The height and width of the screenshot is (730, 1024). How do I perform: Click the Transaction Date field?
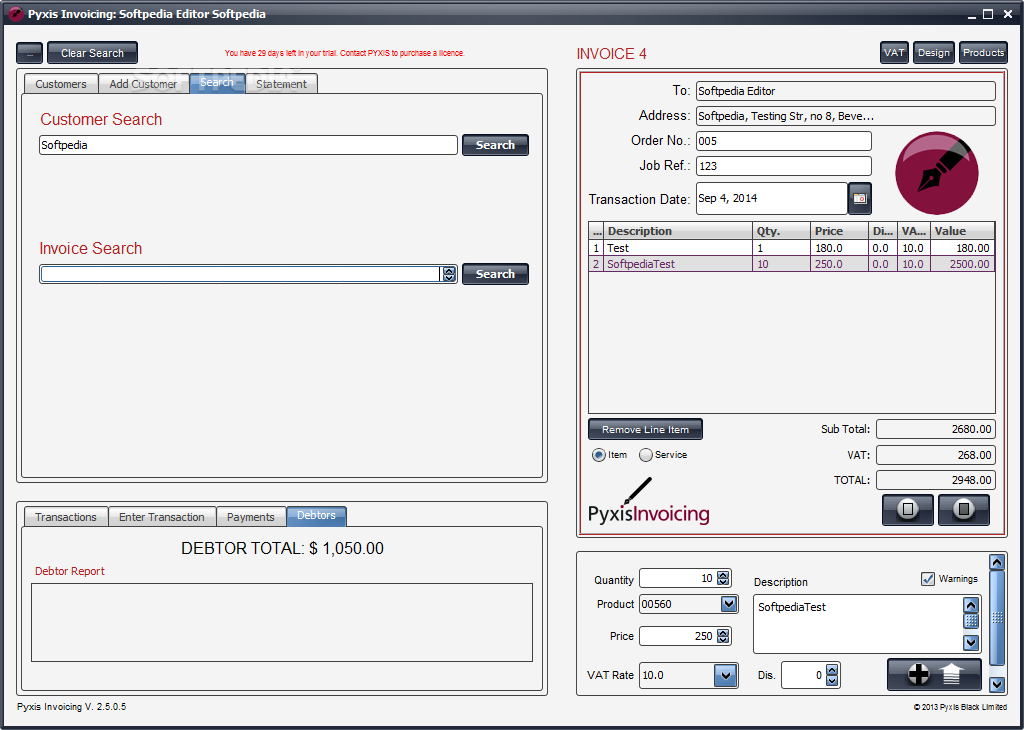(771, 198)
